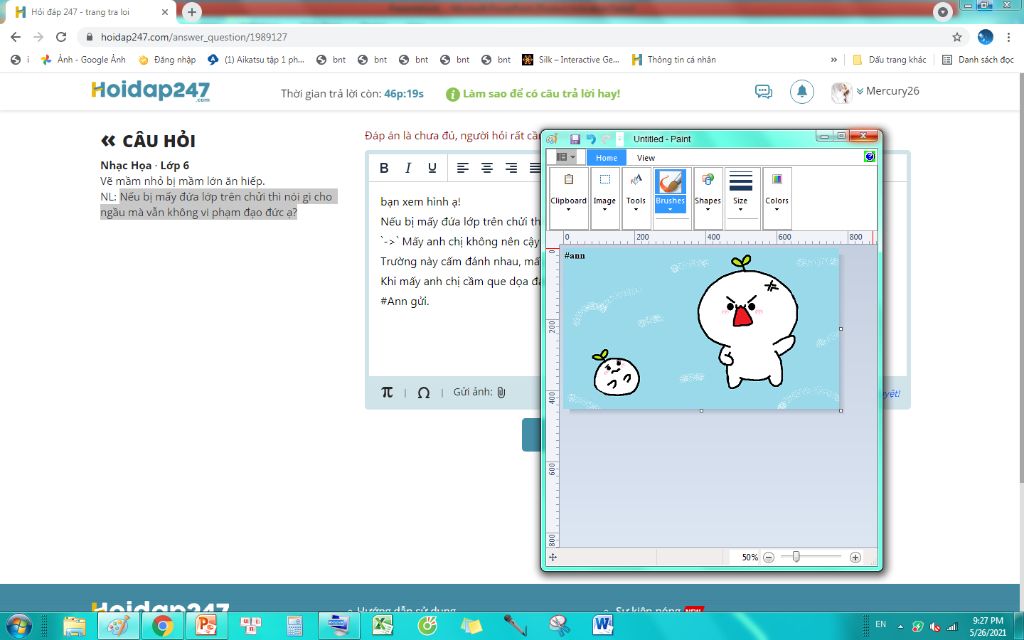Open Paint Help with the blue question icon

869,156
